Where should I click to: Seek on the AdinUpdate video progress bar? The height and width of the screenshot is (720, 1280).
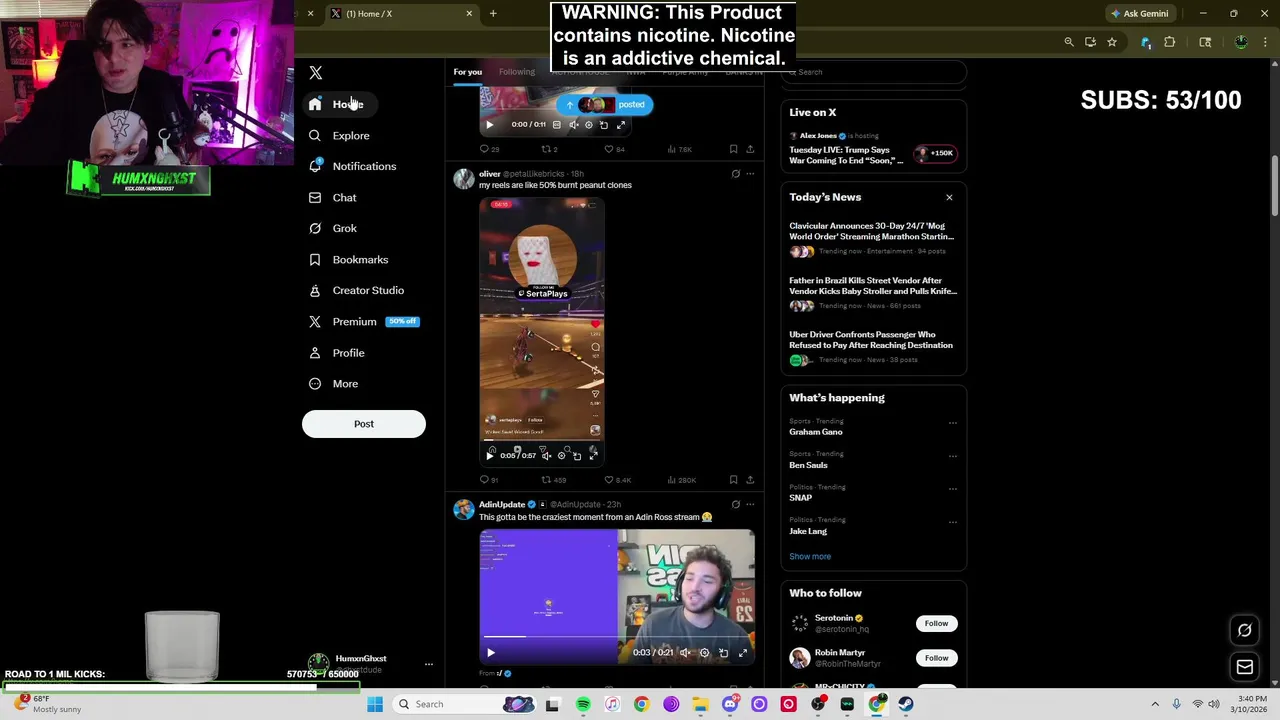pyautogui.click(x=618, y=636)
